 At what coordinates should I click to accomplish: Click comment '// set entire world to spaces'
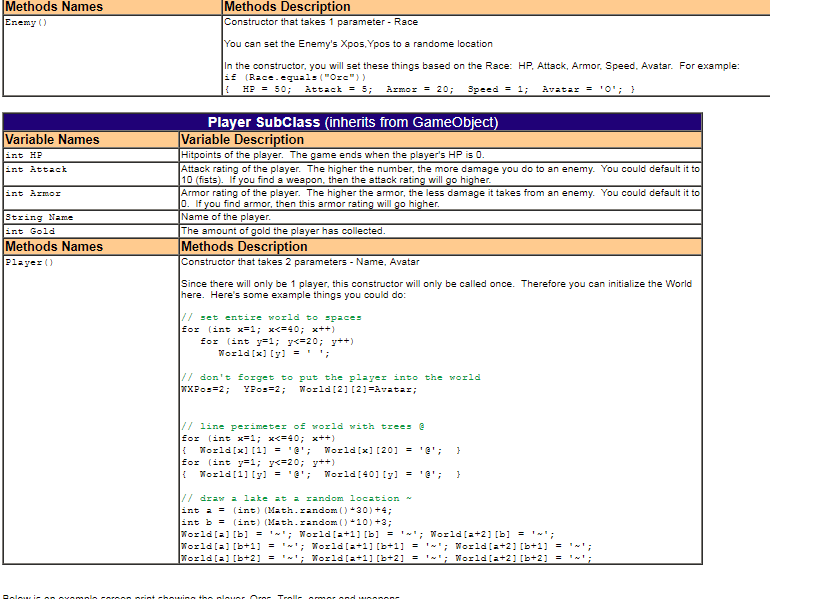[x=271, y=318]
